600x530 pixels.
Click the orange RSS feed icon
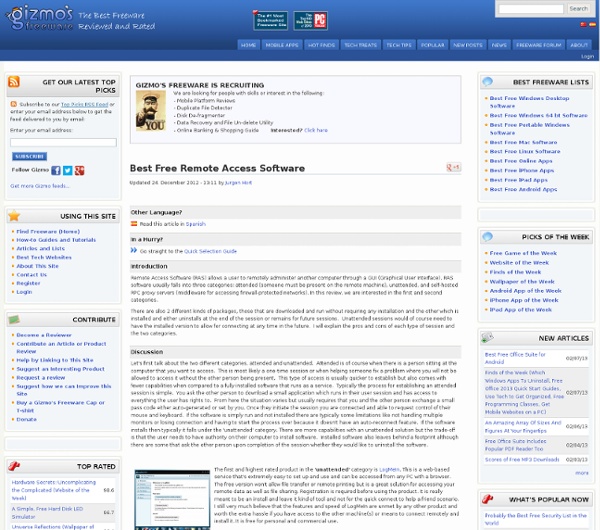point(14,82)
